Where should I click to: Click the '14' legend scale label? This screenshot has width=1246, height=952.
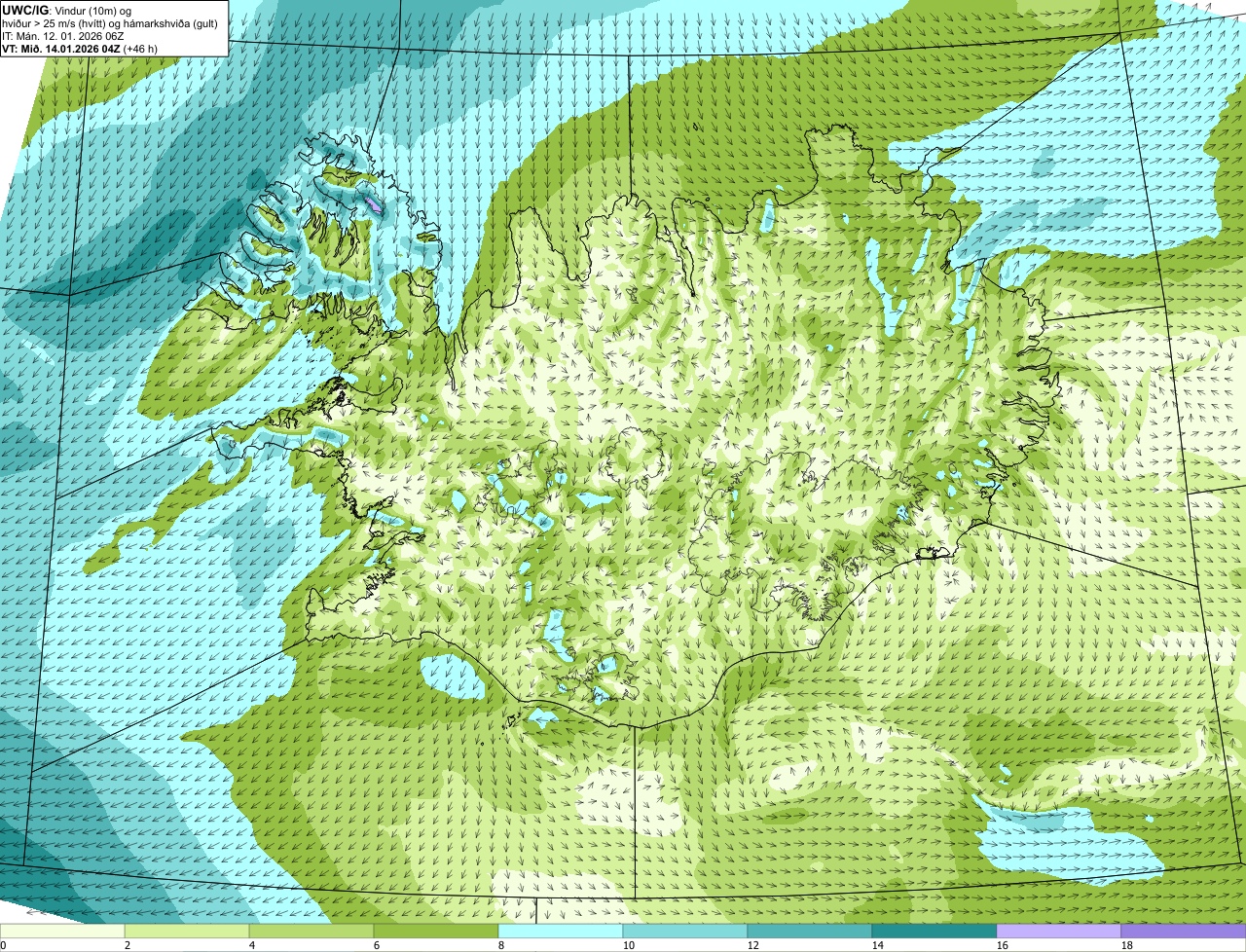pyautogui.click(x=878, y=945)
